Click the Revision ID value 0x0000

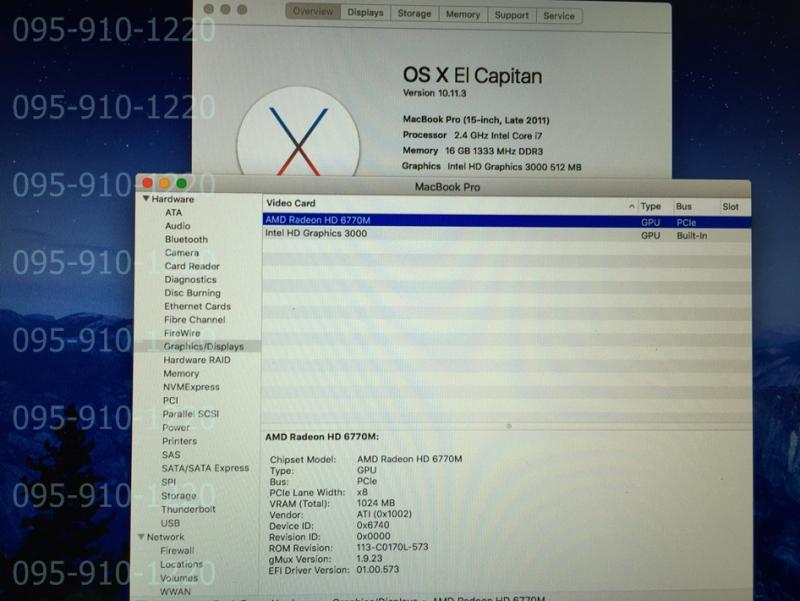[x=373, y=536]
